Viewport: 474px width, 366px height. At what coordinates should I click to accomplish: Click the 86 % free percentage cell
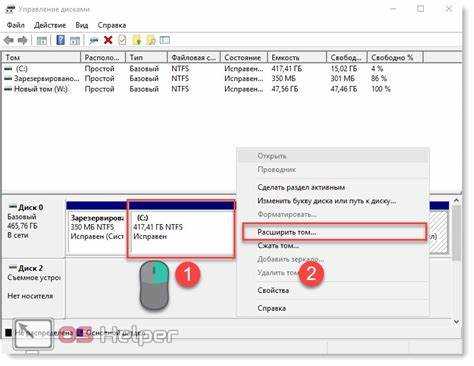coord(379,79)
